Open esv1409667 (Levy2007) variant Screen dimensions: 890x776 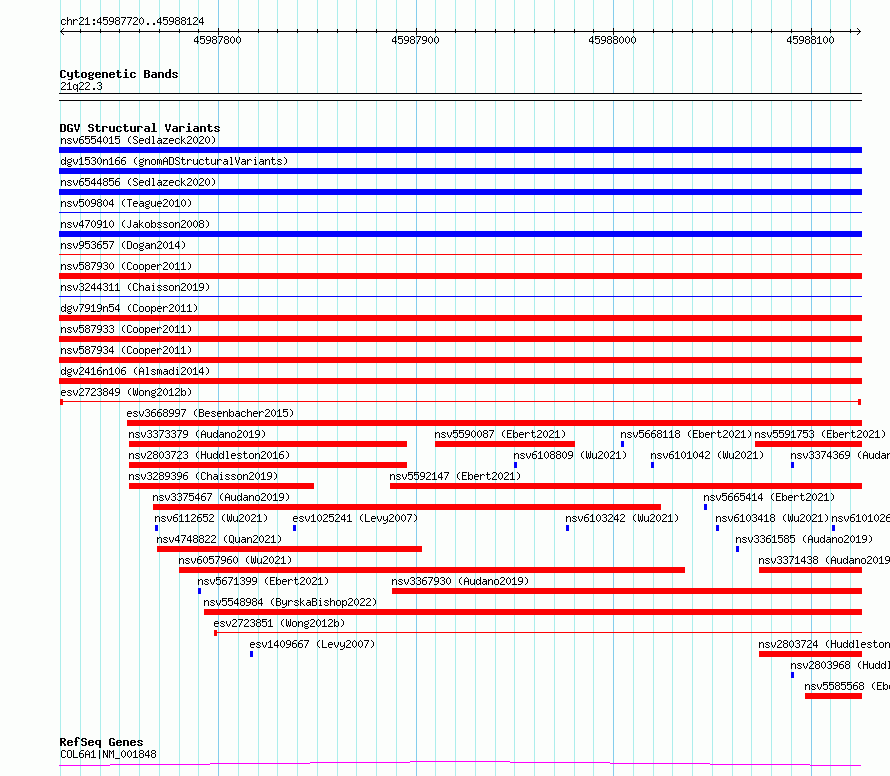coord(312,644)
